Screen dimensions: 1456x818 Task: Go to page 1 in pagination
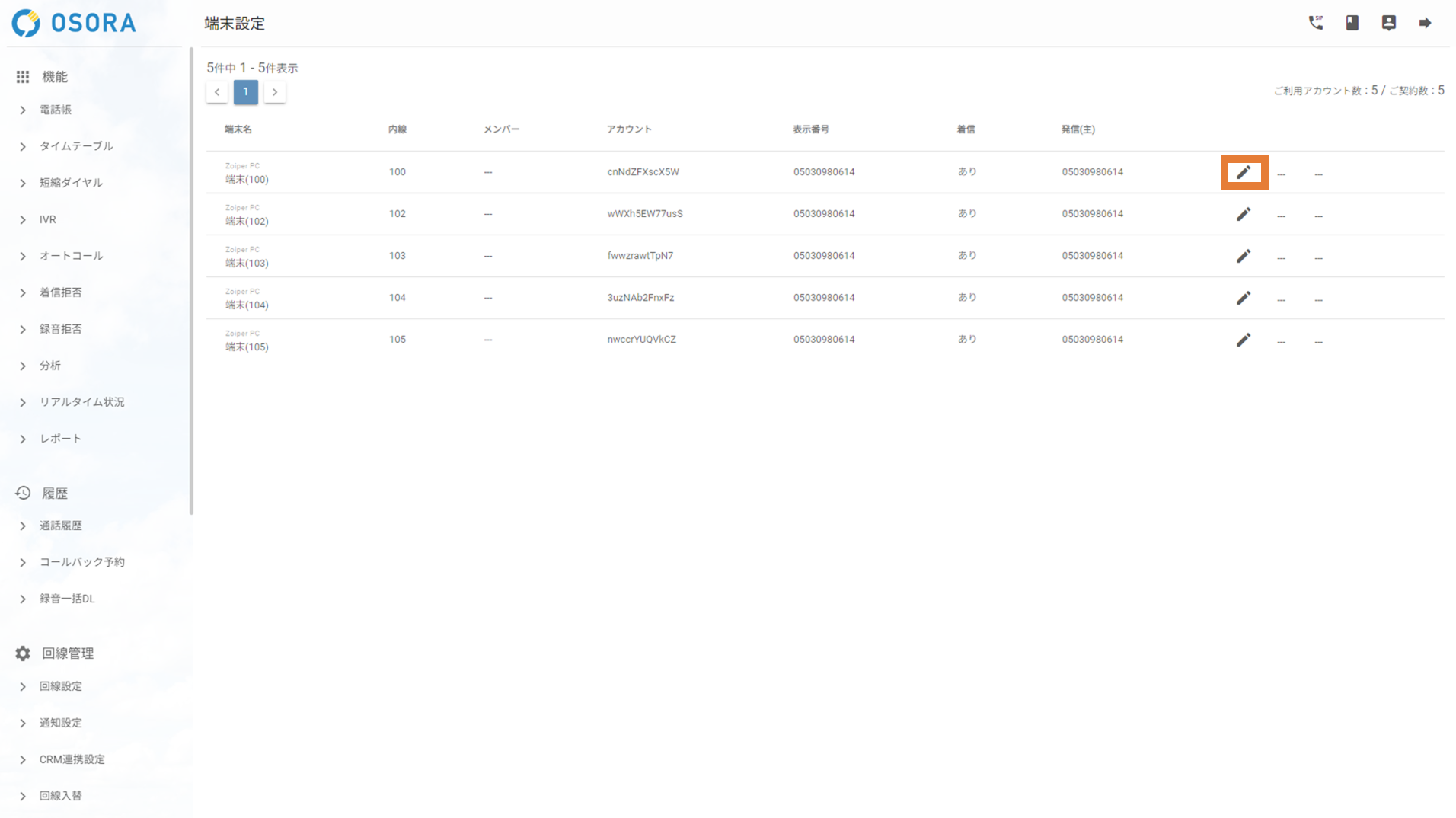(245, 92)
